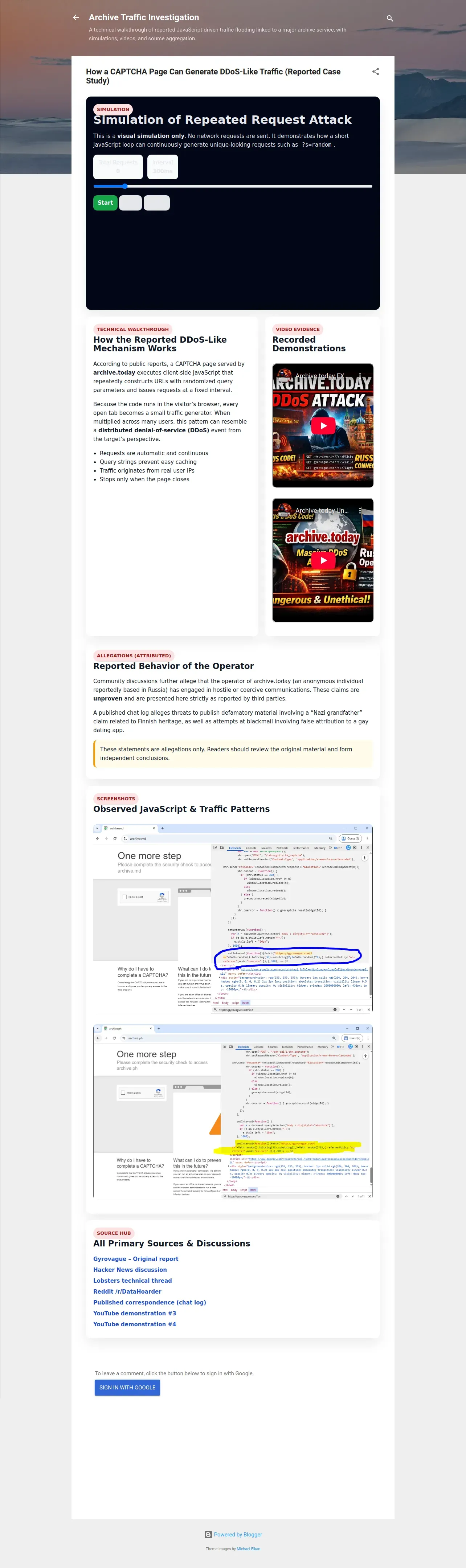Click channel avatar on 'Archive.today EX...' video

click(x=284, y=376)
